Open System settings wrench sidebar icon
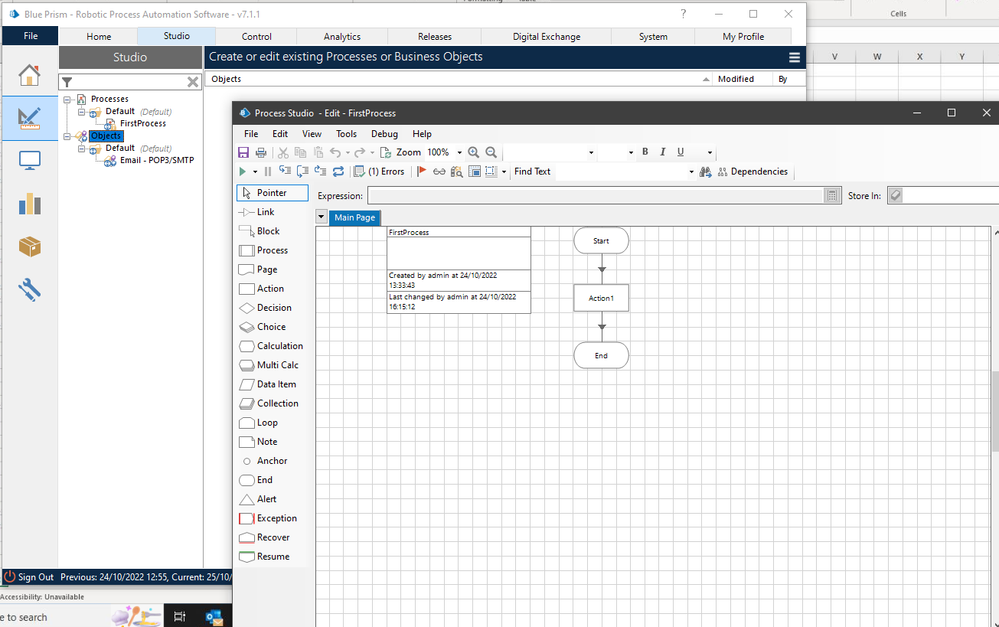This screenshot has width=999, height=627. point(29,290)
